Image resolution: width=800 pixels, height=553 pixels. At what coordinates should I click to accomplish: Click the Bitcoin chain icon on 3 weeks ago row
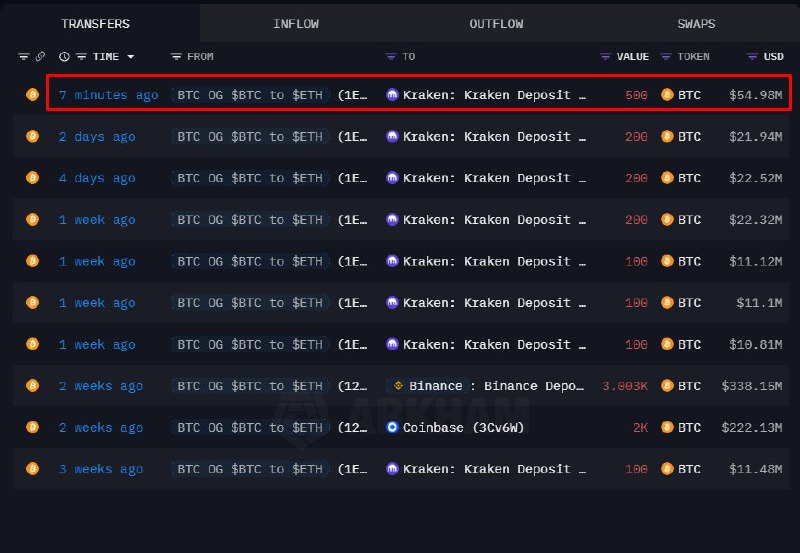coord(33,469)
